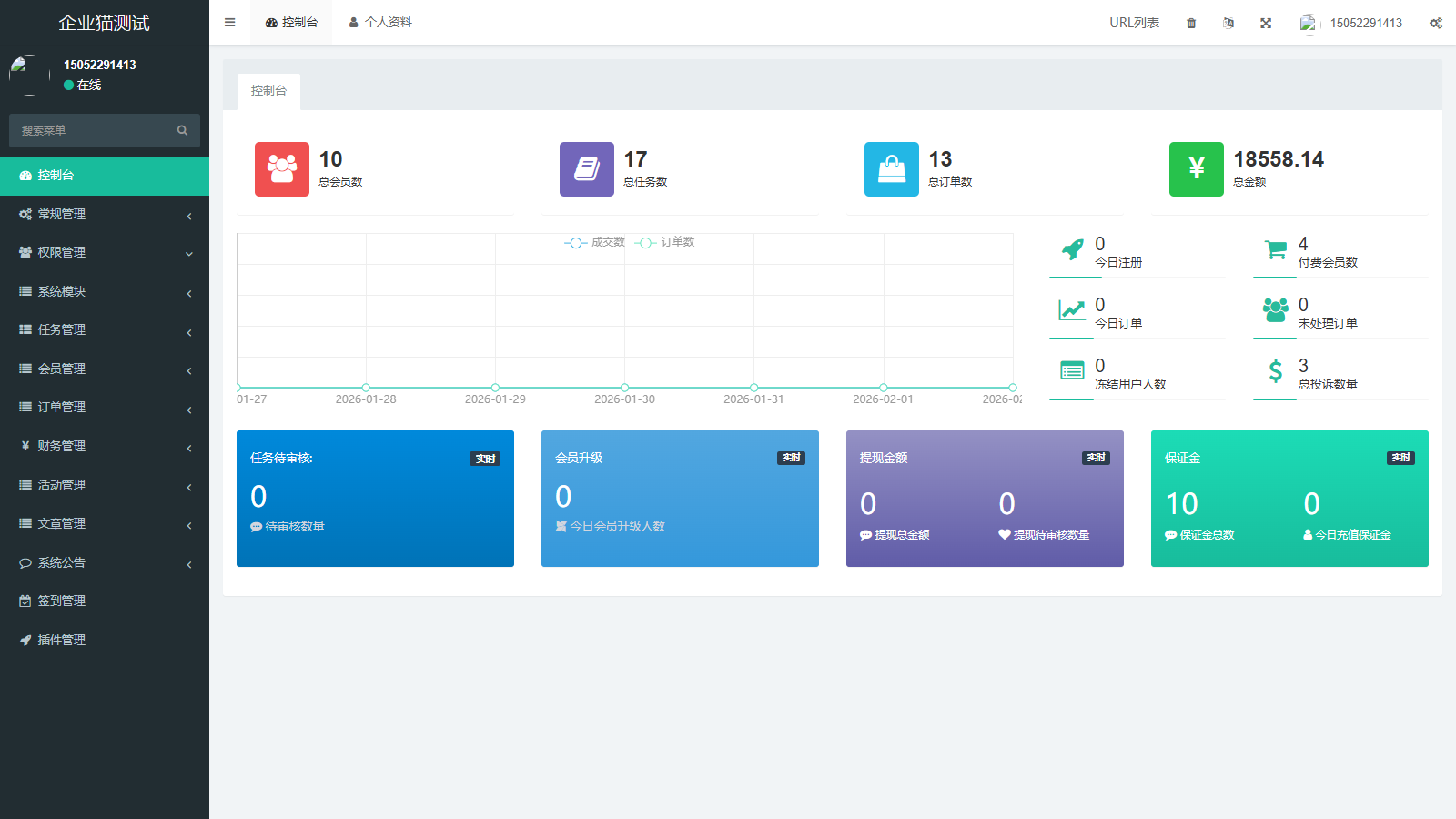Expand the 任务管理 sidebar menu
This screenshot has width=1456, height=819.
105,329
